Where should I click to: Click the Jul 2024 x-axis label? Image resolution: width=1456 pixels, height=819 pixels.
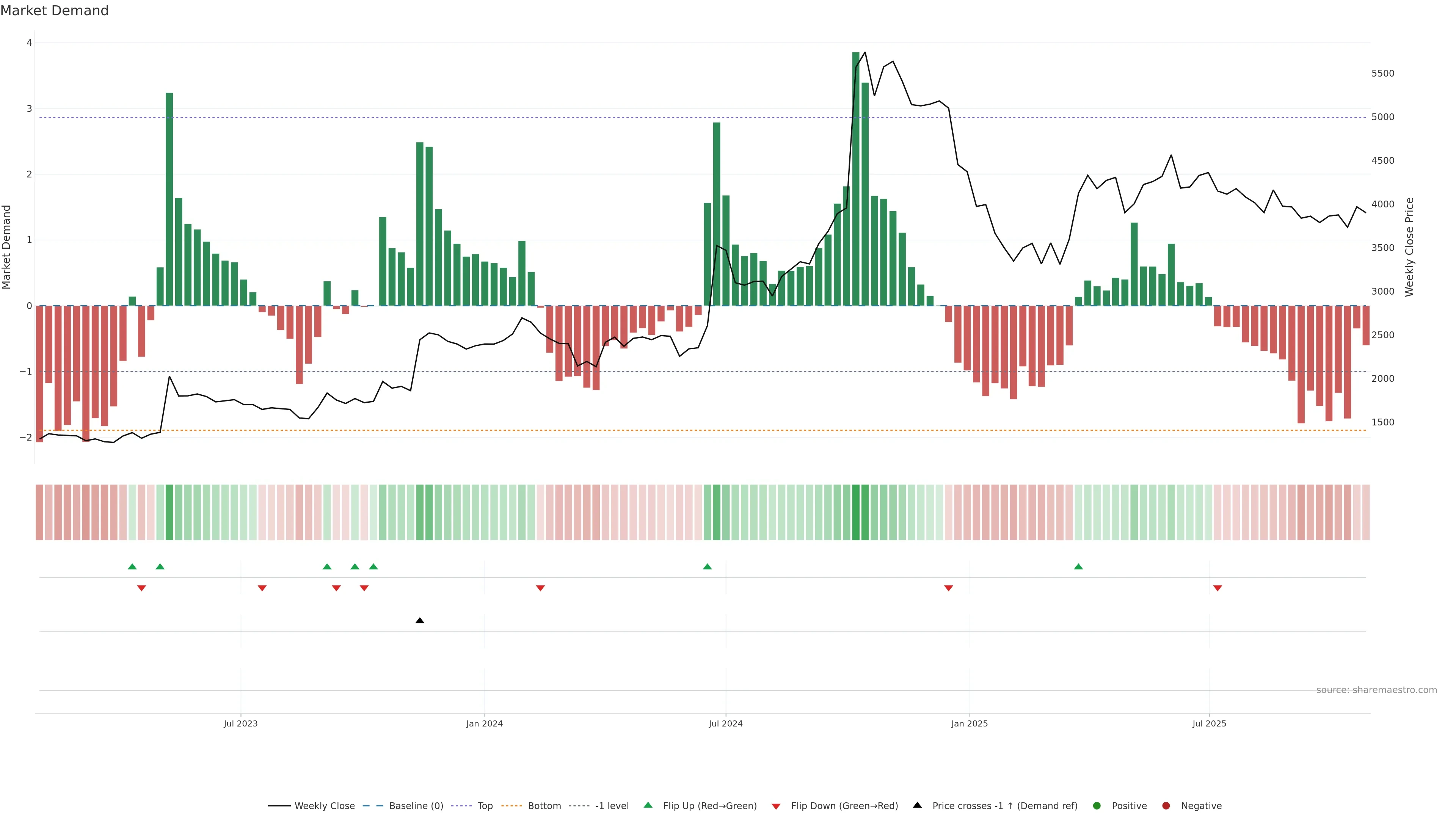(x=726, y=723)
